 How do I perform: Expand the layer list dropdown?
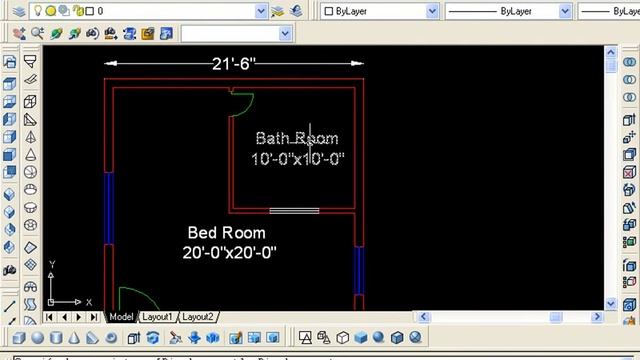click(261, 11)
